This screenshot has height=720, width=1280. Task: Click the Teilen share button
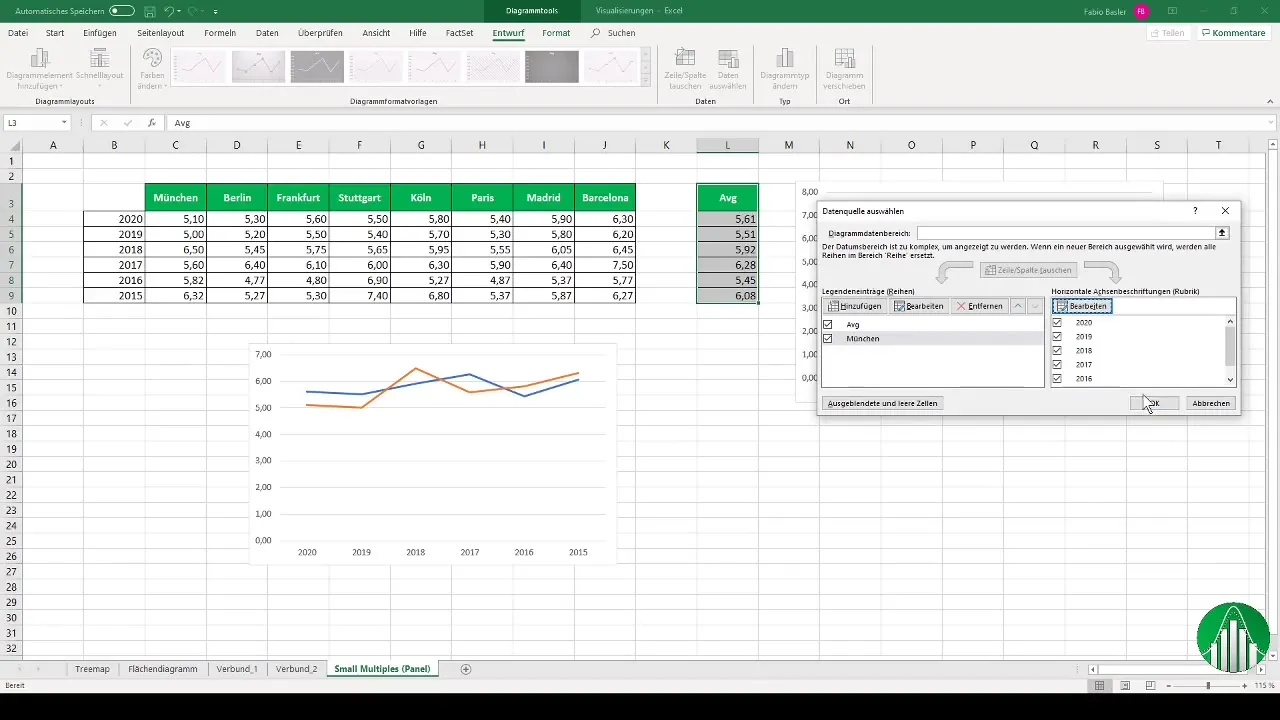point(1168,33)
